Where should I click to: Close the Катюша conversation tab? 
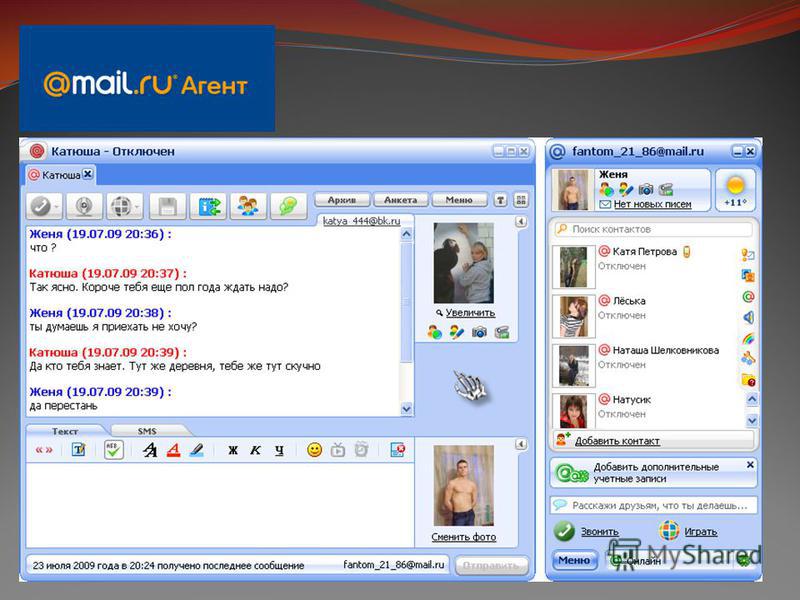(x=88, y=174)
